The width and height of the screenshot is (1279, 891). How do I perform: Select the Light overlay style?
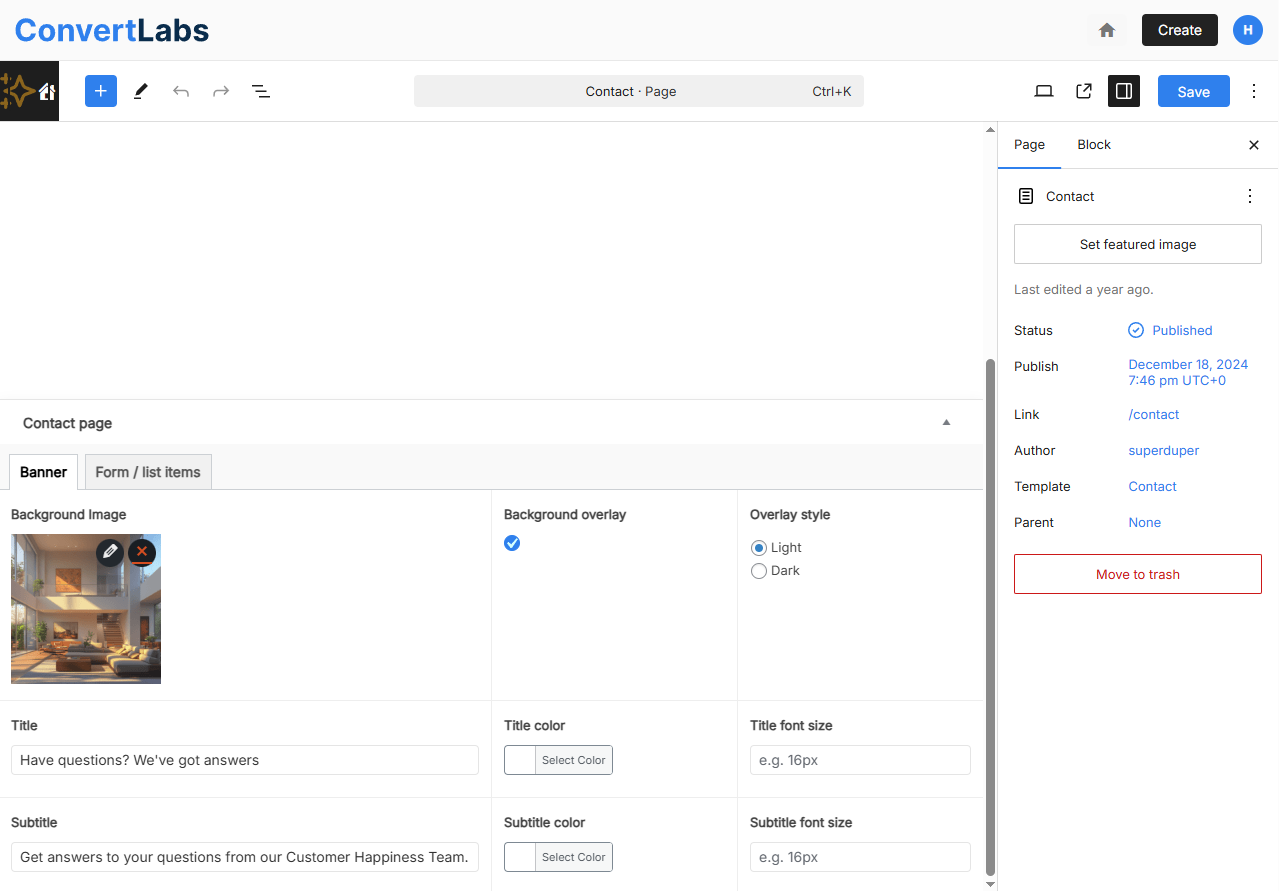point(759,548)
